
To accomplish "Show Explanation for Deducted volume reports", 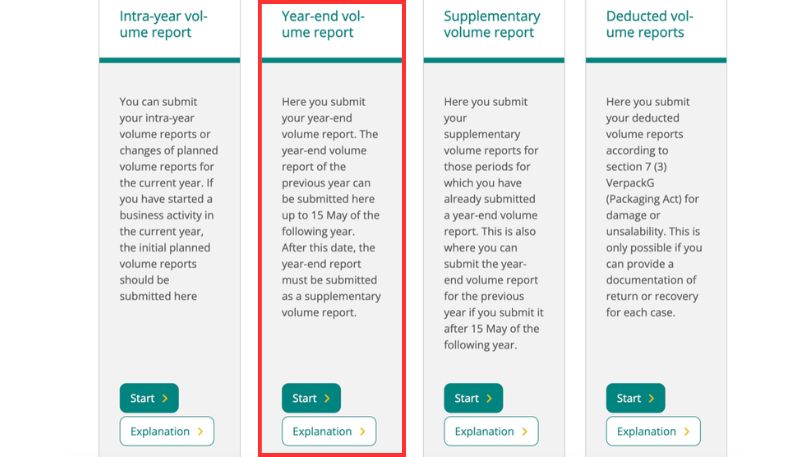I will (652, 432).
